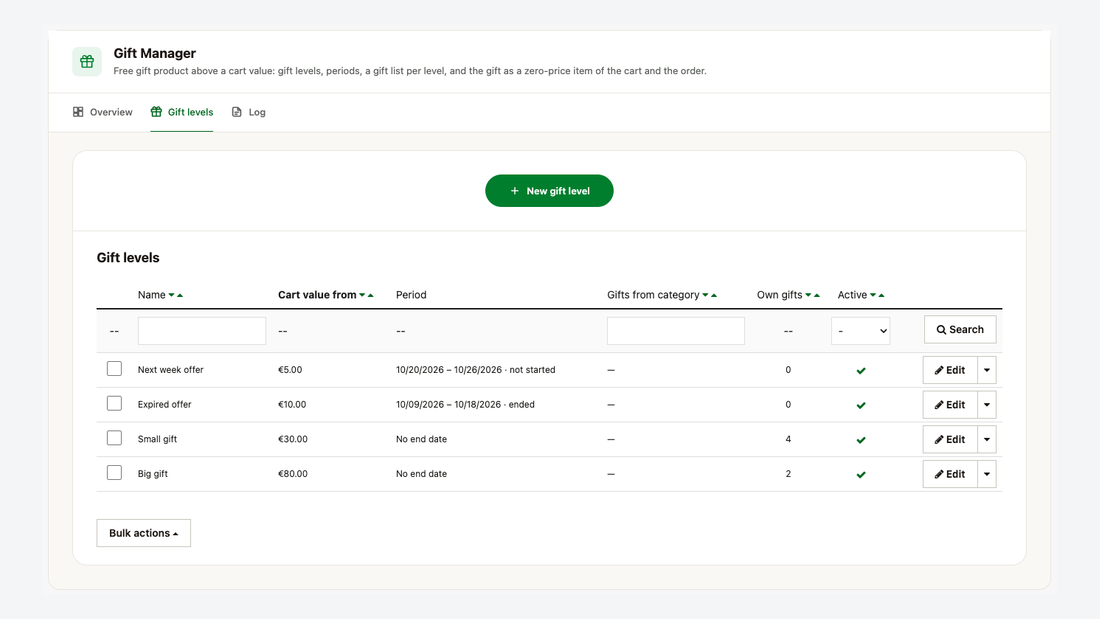Select the Next week offer checkbox

114,368
